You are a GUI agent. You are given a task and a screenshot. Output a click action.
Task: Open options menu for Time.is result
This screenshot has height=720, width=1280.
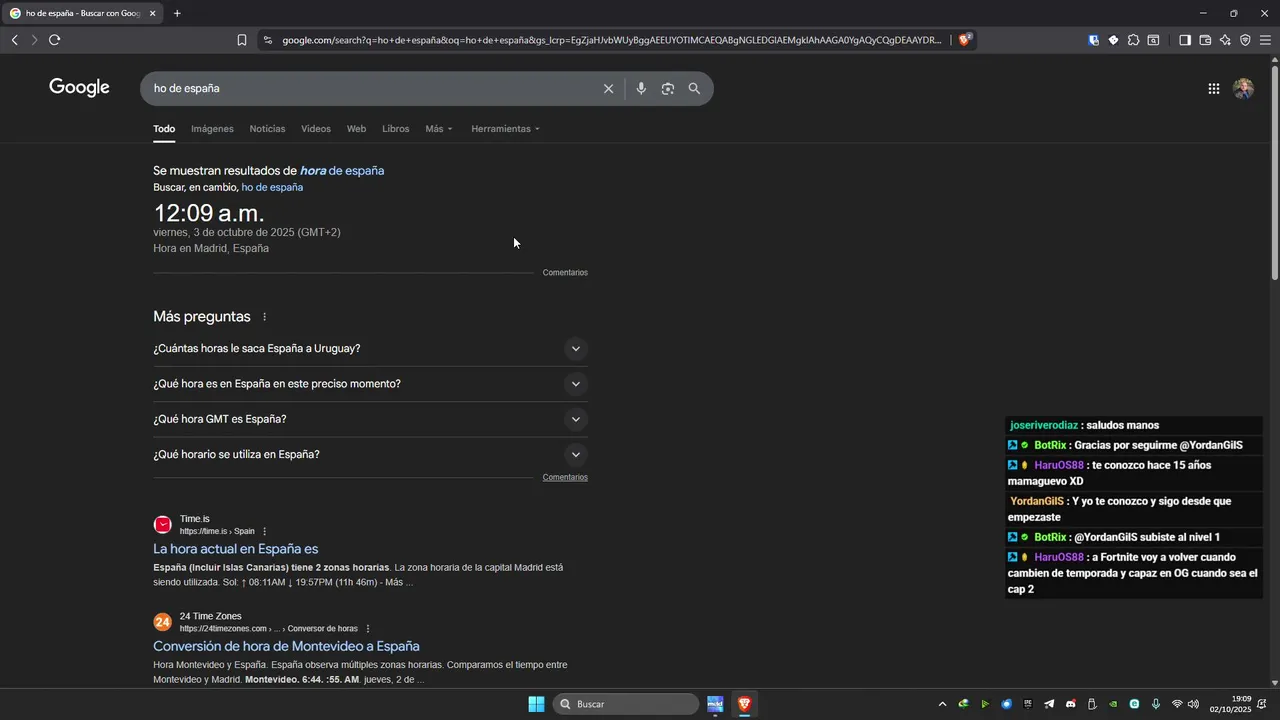(265, 531)
